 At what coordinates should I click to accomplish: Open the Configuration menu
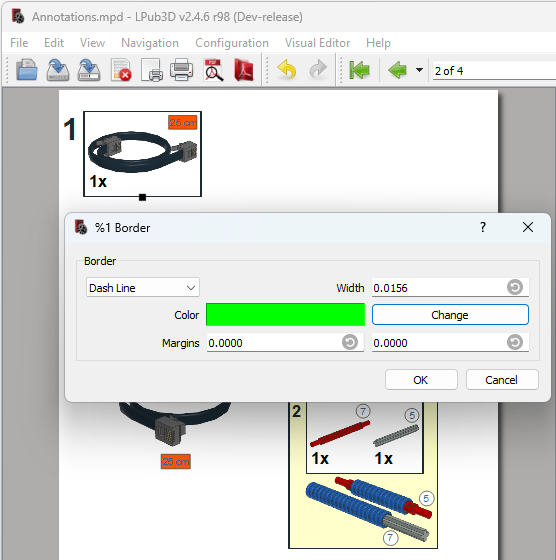[x=232, y=43]
